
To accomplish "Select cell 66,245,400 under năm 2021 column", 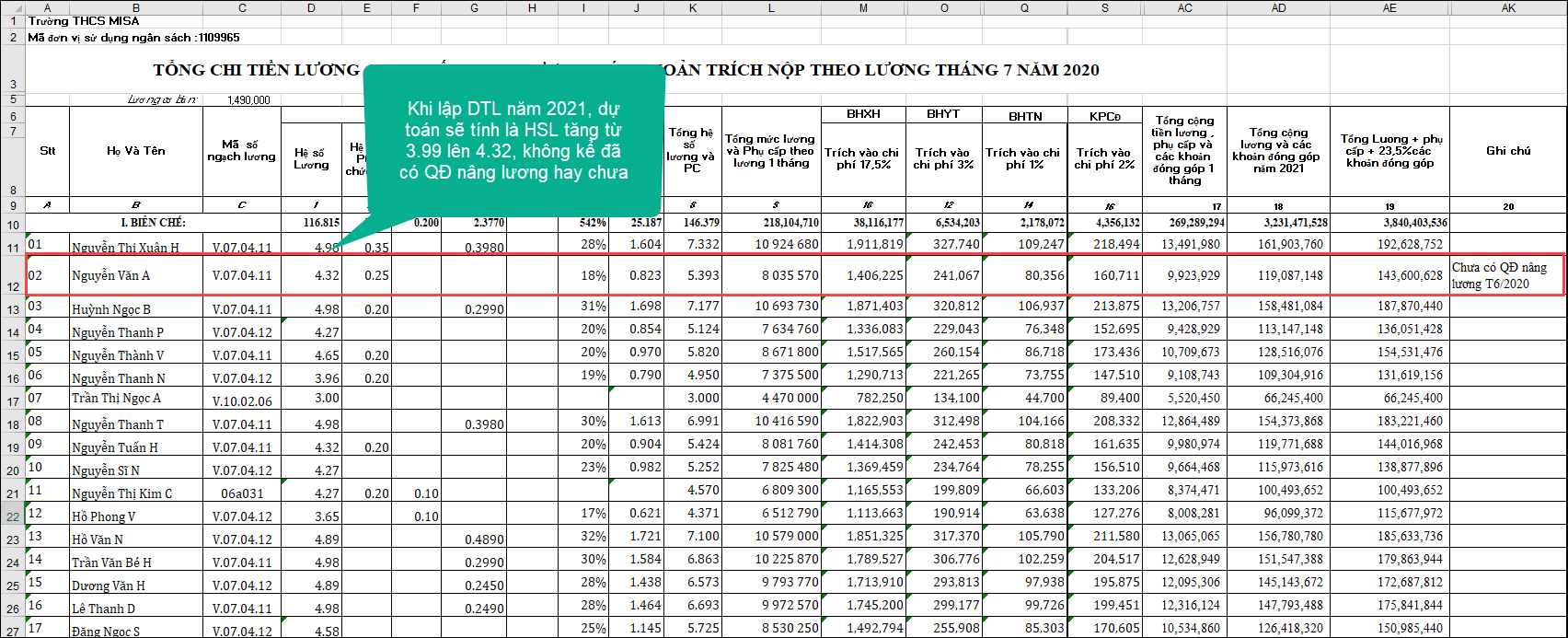I will 1278,399.
